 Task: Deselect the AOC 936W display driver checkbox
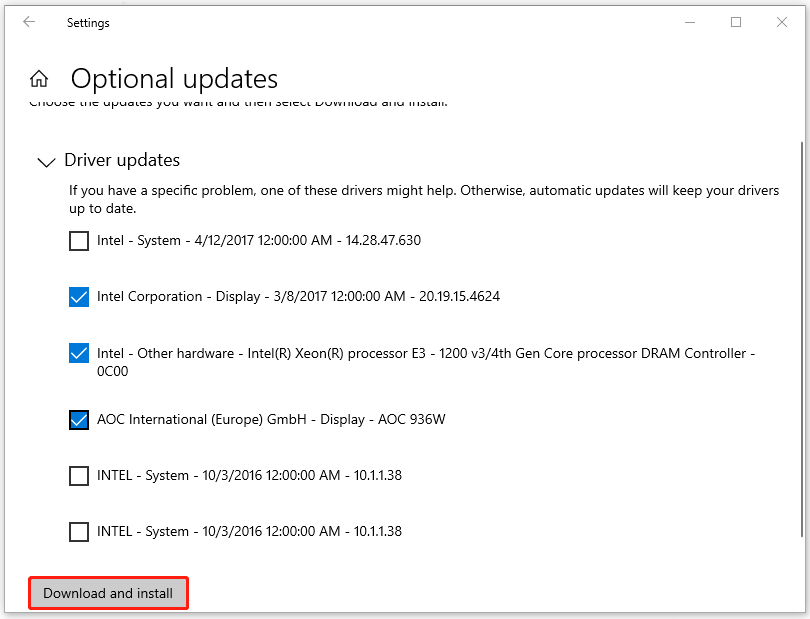(79, 419)
